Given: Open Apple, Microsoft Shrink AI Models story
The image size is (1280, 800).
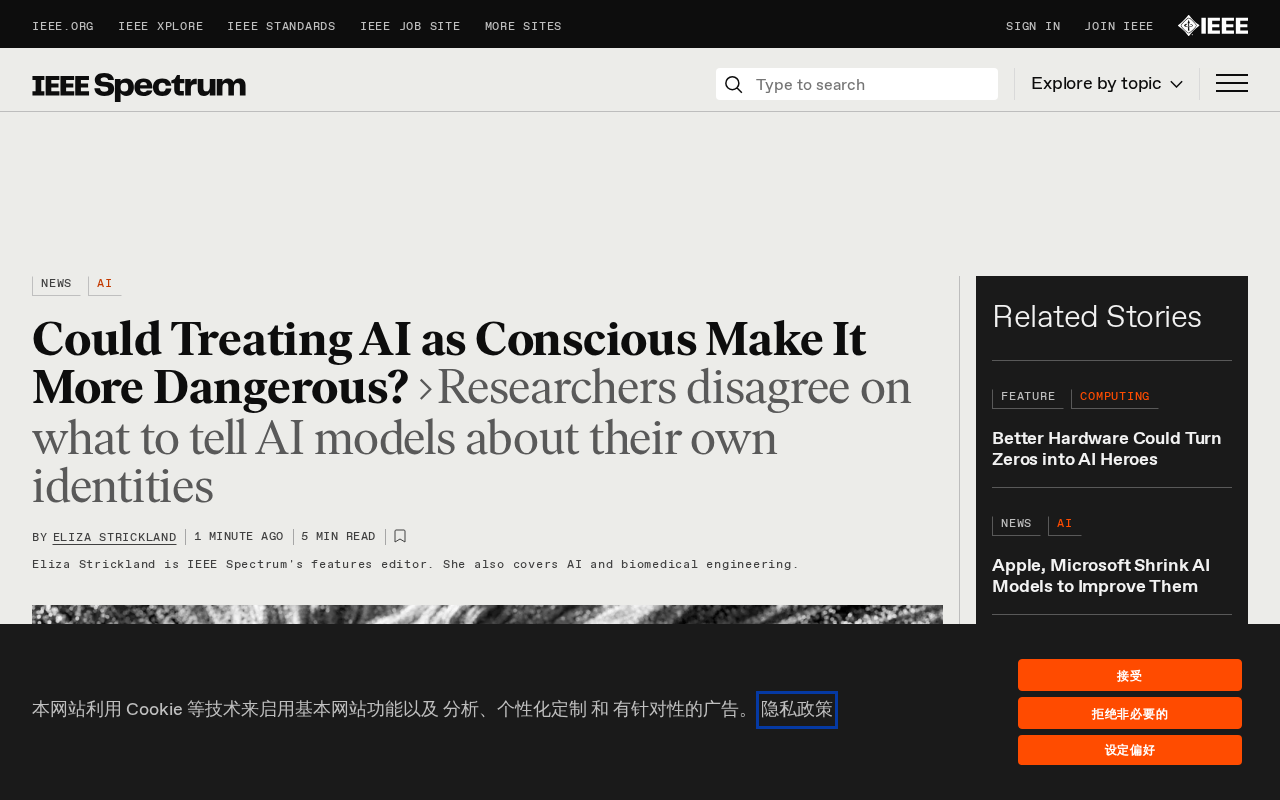Looking at the screenshot, I should (1101, 576).
